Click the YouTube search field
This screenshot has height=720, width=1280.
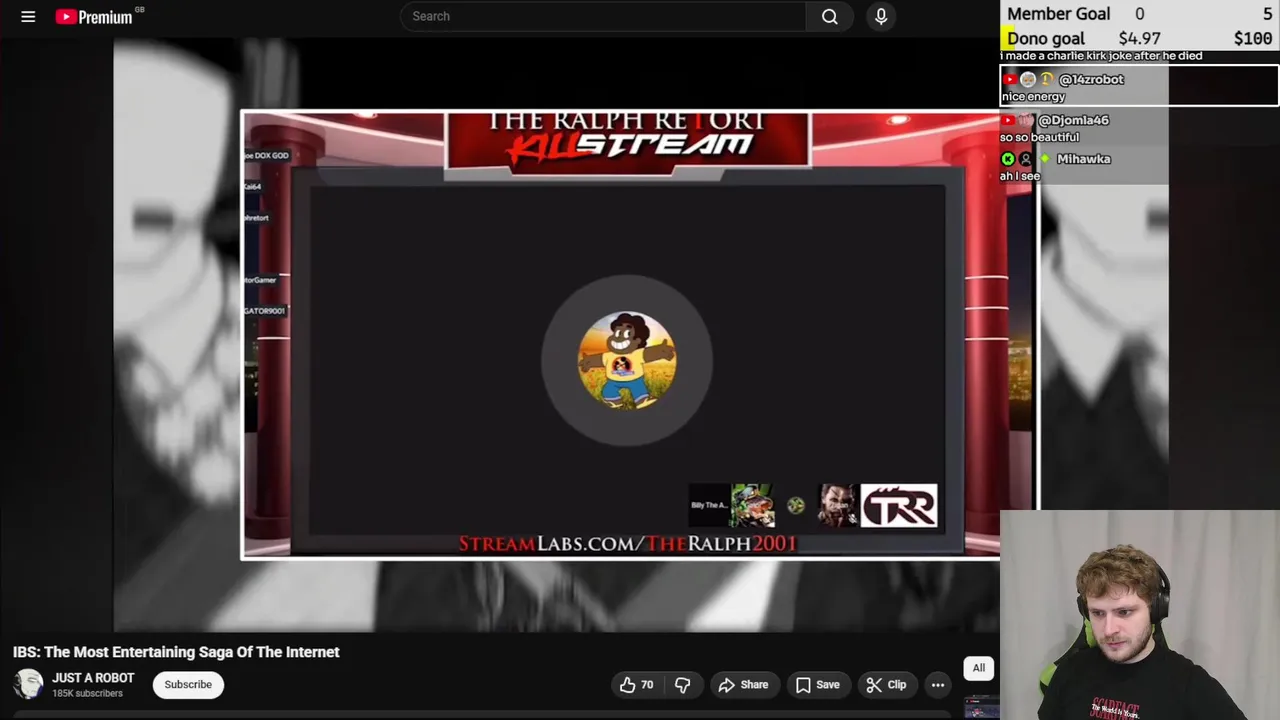(603, 16)
